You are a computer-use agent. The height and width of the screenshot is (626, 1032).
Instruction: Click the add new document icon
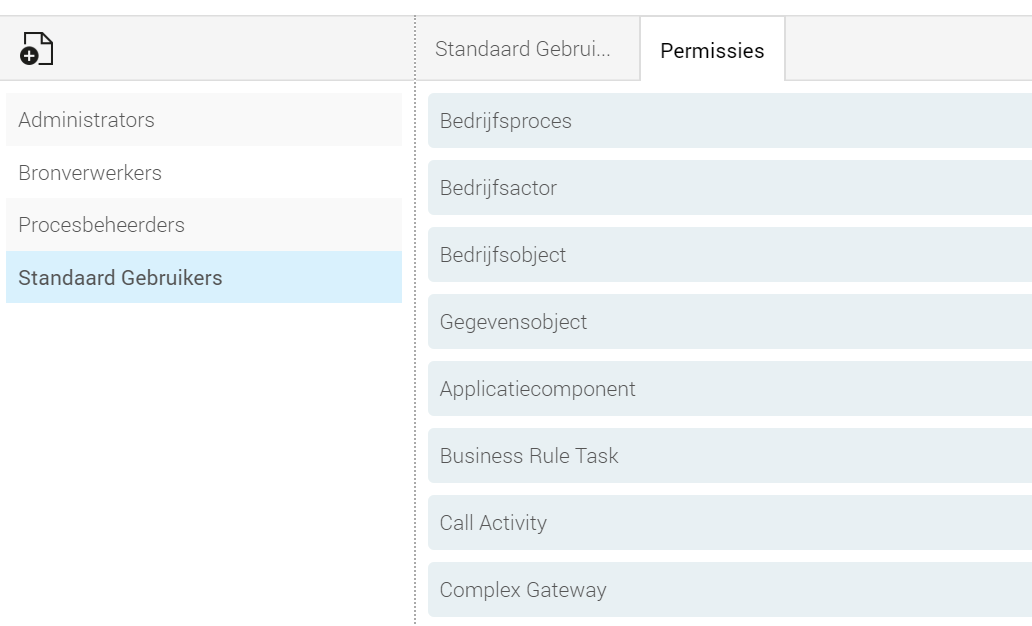click(36, 49)
